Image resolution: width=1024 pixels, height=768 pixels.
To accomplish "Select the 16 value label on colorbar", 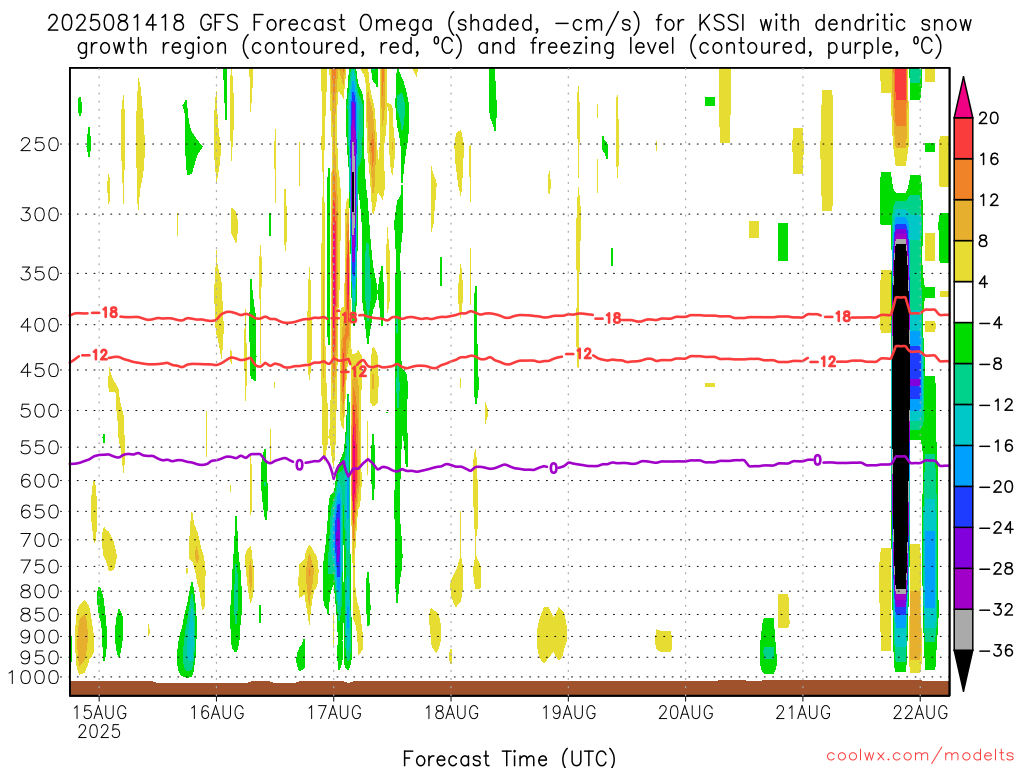I will click(x=989, y=159).
